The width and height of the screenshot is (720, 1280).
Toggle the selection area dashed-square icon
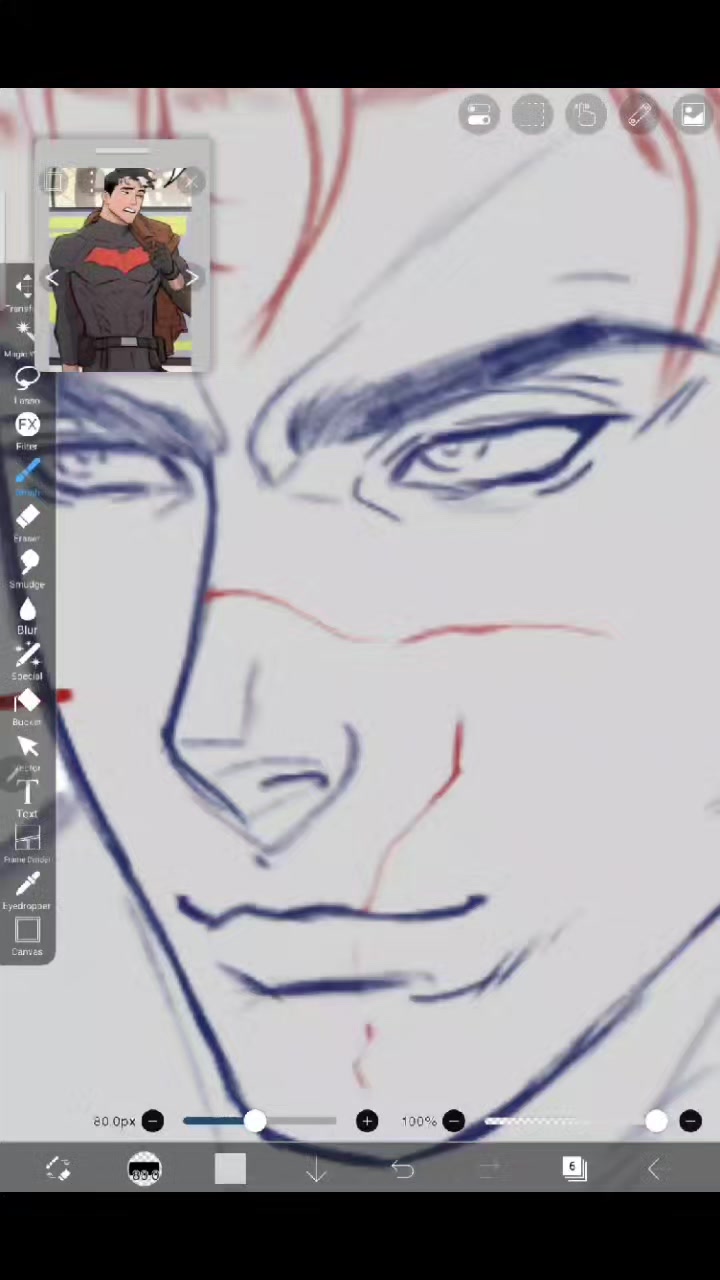[532, 114]
